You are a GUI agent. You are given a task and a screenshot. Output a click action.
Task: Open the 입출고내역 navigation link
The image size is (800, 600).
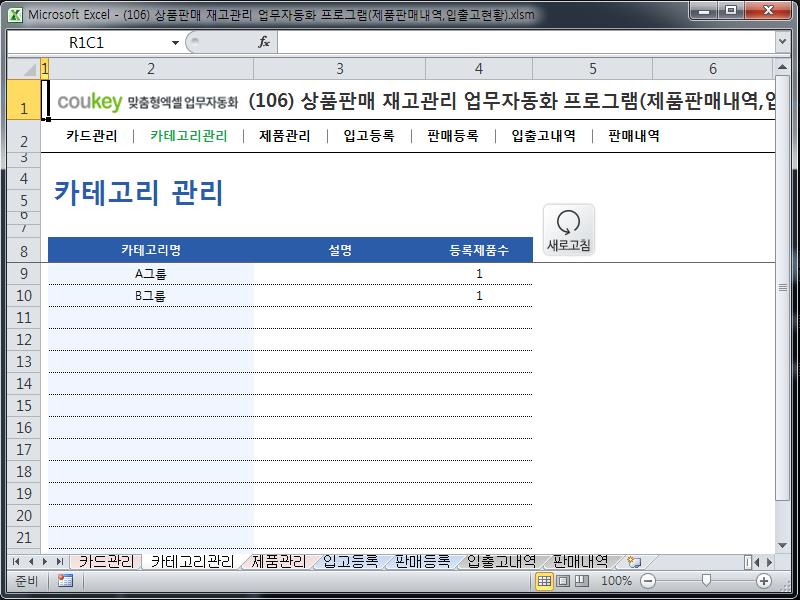coord(544,136)
